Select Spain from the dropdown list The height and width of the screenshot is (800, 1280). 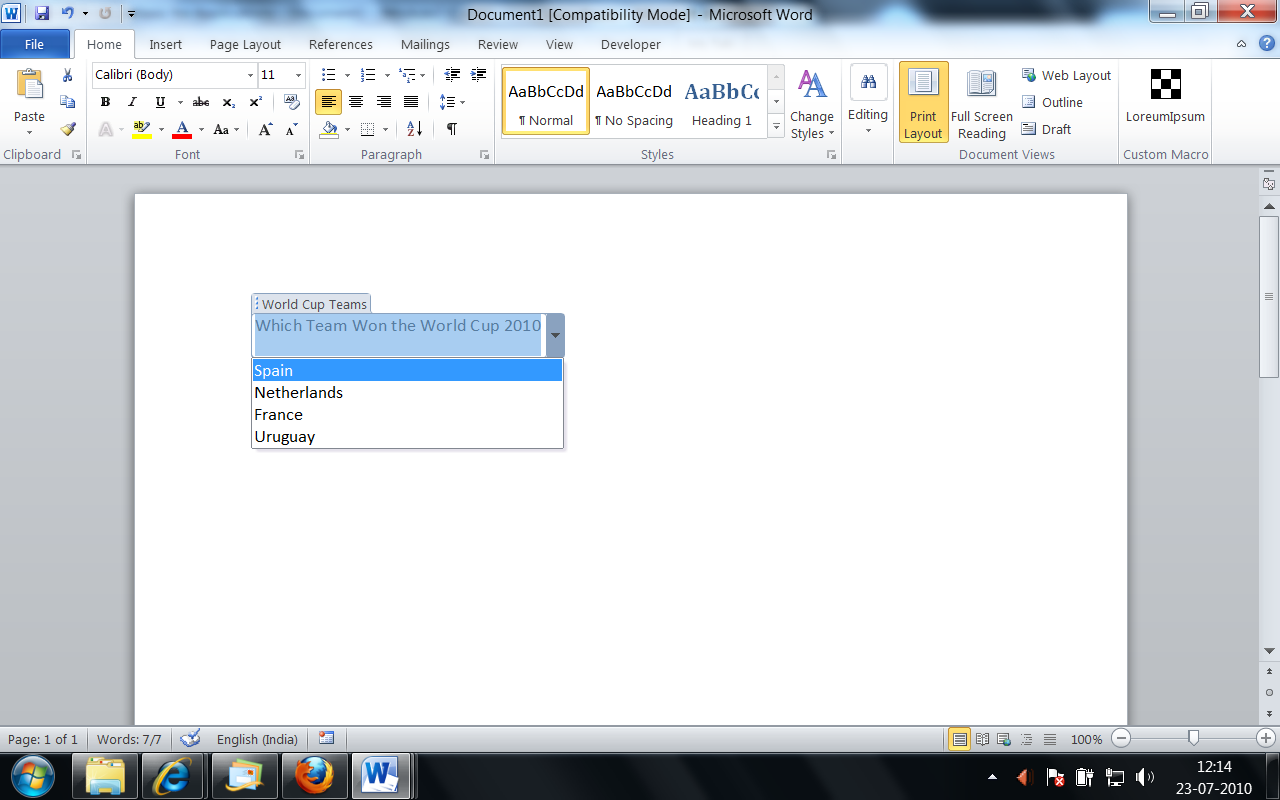pyautogui.click(x=271, y=370)
